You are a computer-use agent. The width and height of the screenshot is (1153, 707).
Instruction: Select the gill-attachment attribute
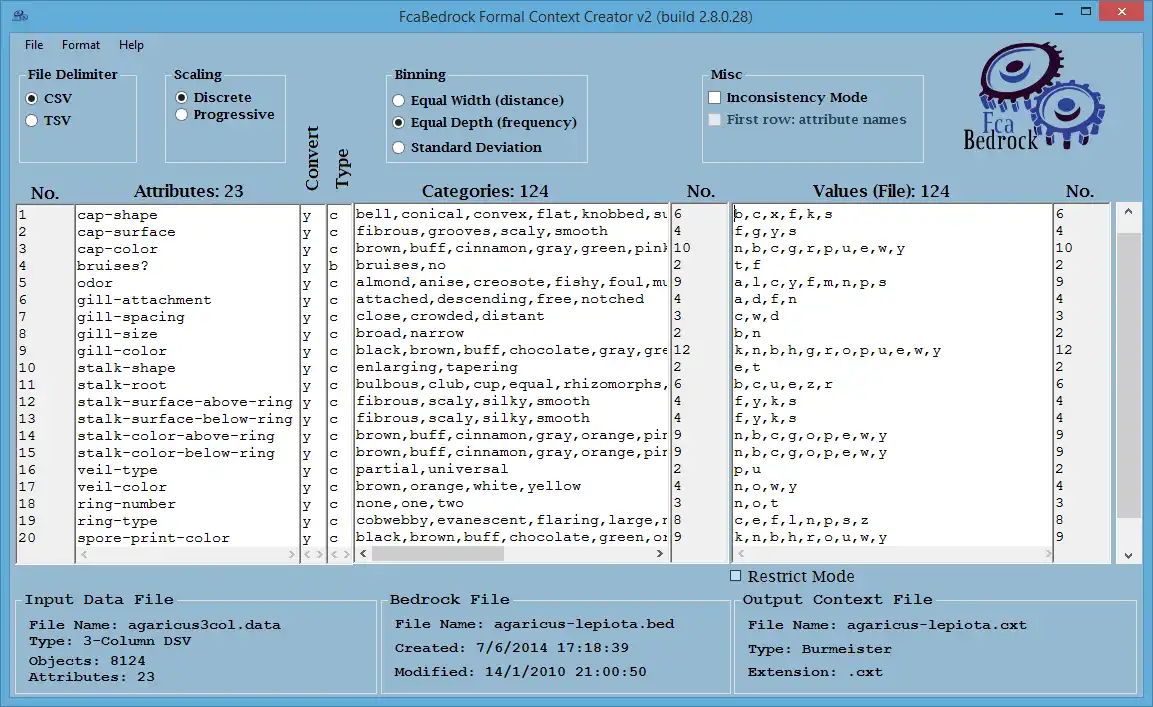[144, 300]
